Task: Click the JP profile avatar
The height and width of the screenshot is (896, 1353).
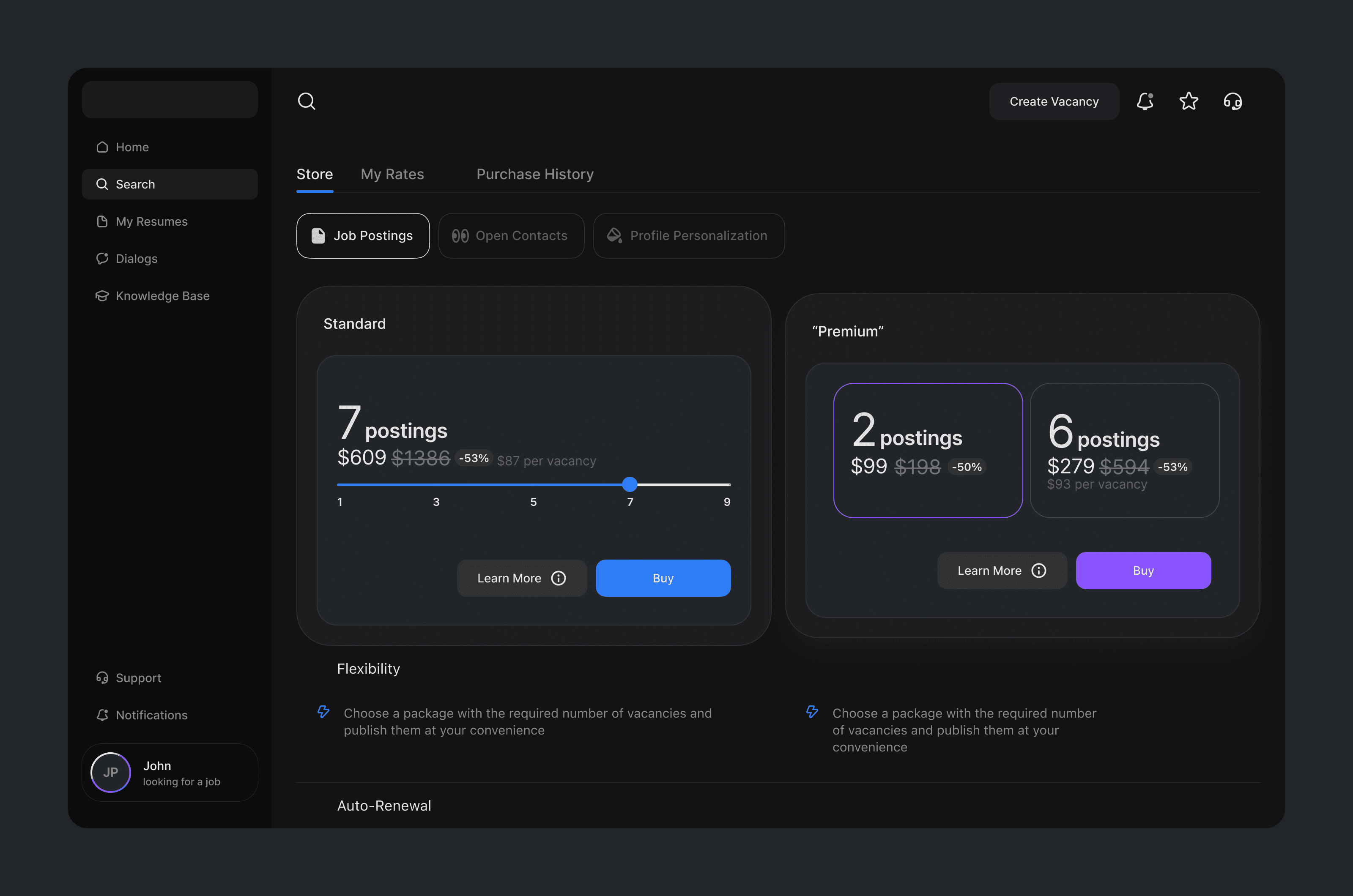Action: coord(111,773)
